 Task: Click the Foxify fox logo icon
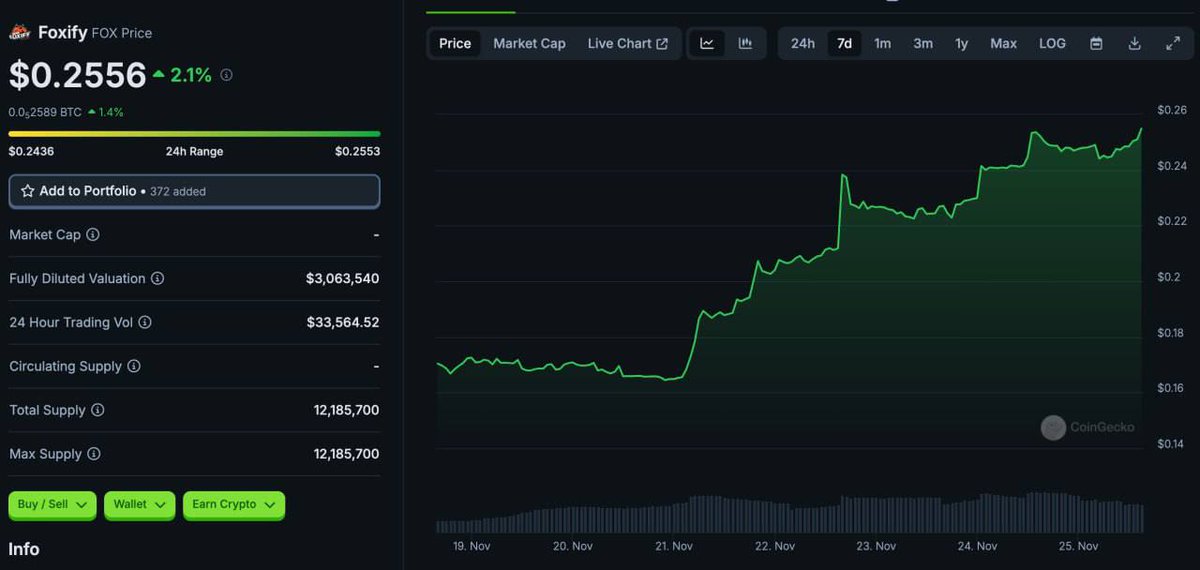20,33
